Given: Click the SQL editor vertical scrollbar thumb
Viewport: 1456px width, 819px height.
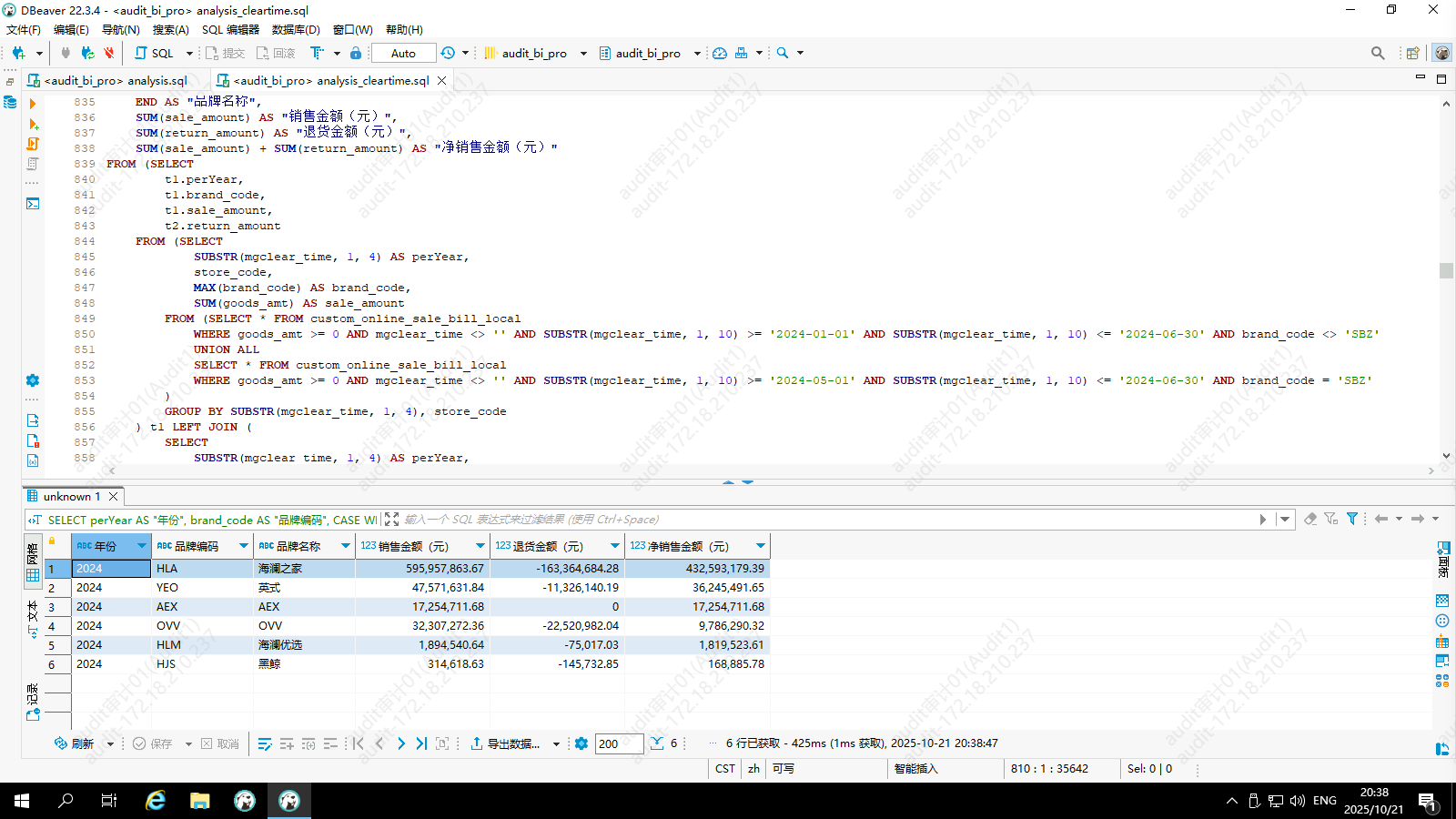Looking at the screenshot, I should (x=1446, y=270).
